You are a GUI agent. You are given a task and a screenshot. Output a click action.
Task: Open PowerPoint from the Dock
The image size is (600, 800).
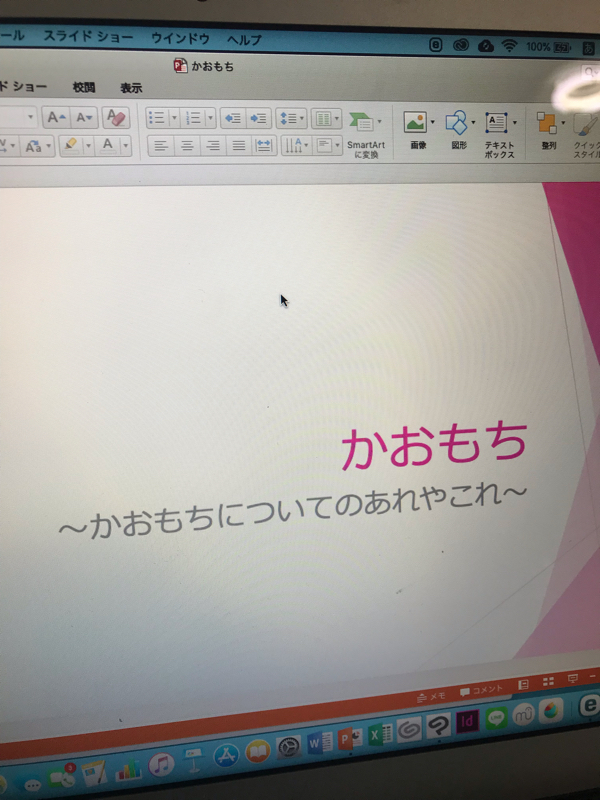[351, 738]
